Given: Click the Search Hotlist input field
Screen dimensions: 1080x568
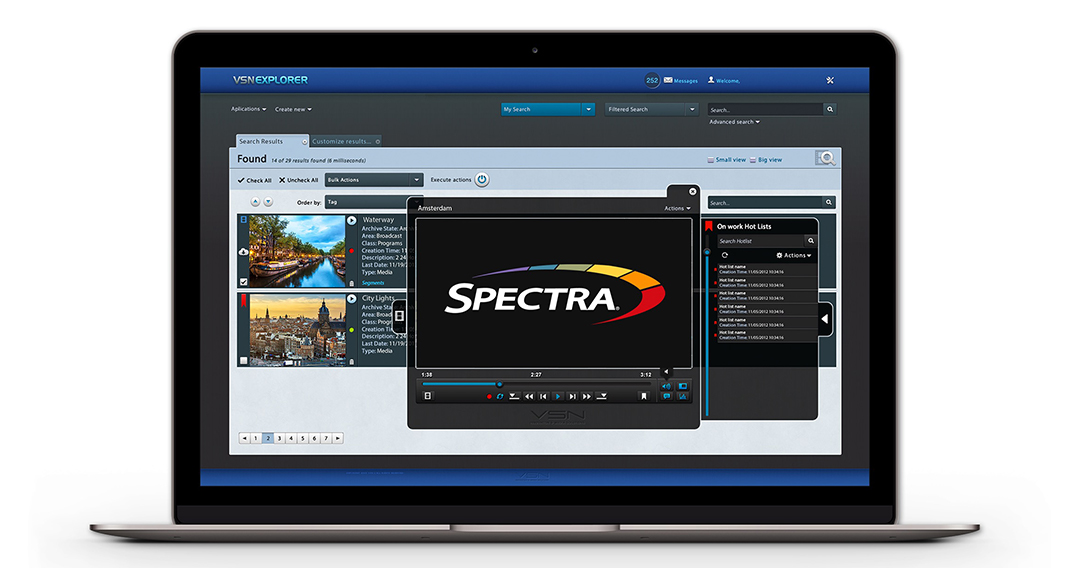Looking at the screenshot, I should (x=761, y=241).
